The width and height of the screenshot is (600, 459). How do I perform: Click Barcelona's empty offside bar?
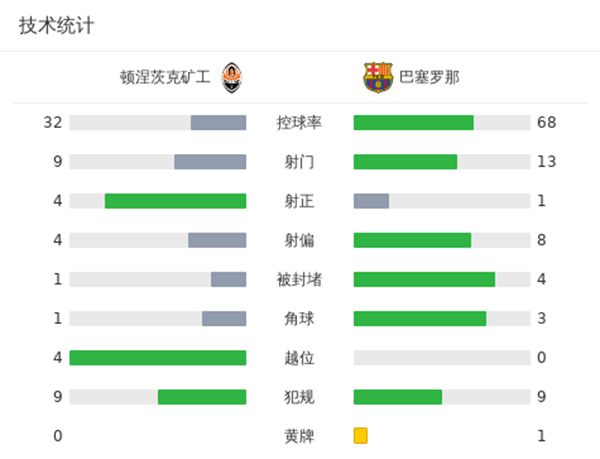(x=442, y=358)
